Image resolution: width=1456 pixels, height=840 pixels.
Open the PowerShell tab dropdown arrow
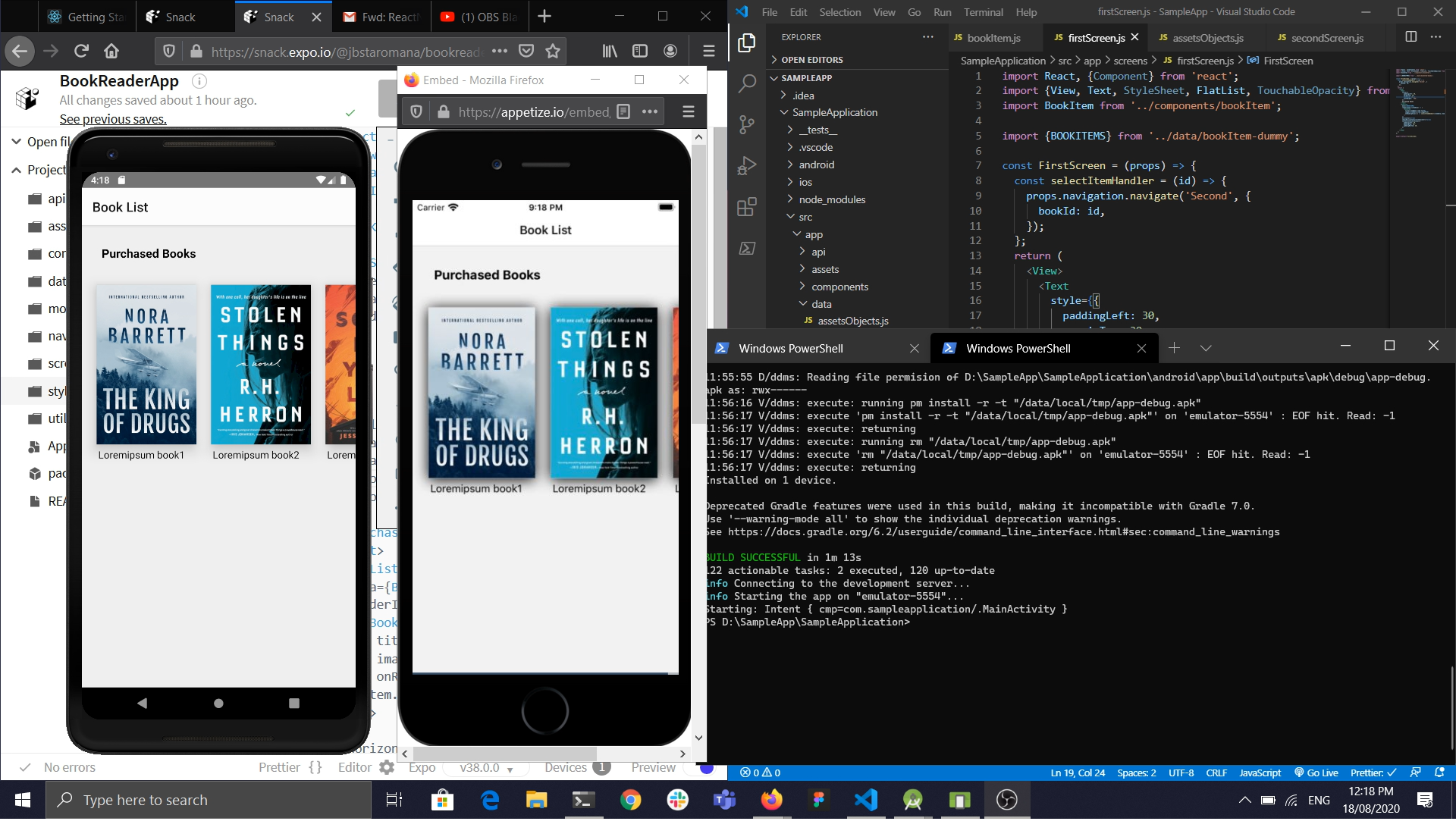pyautogui.click(x=1206, y=348)
